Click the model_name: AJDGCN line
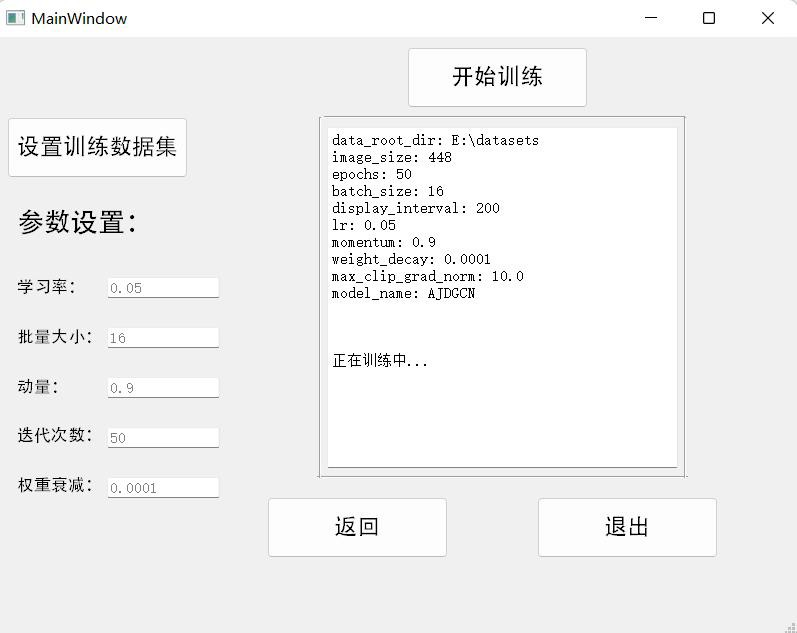 403,293
